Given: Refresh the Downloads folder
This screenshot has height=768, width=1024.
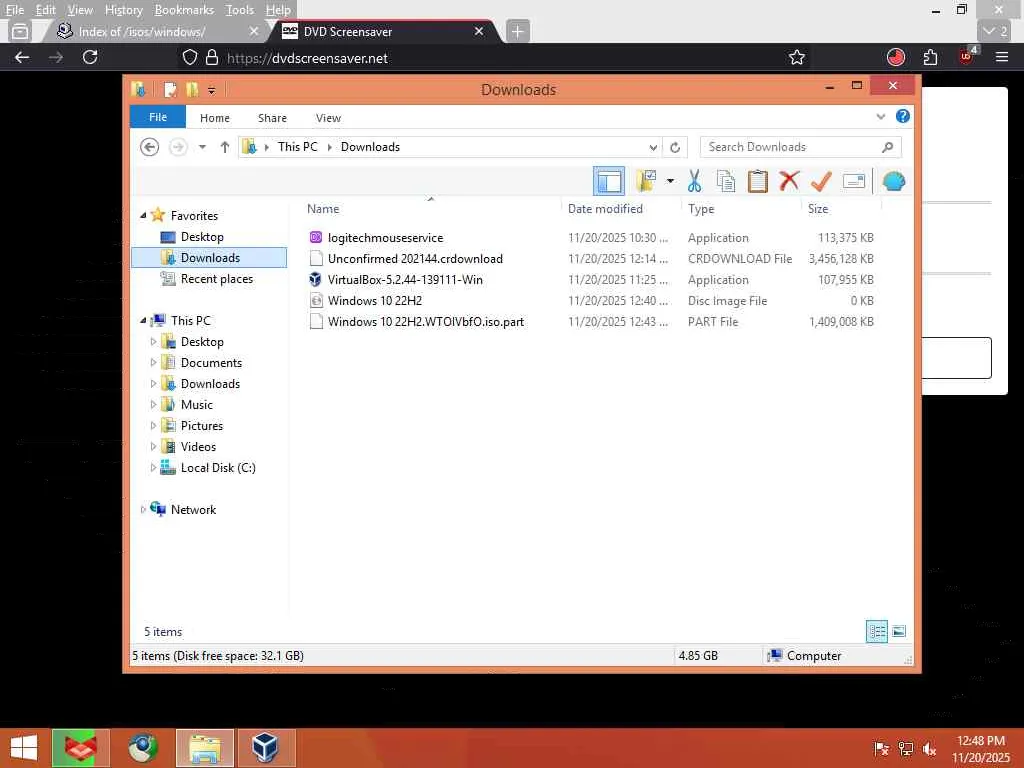Looking at the screenshot, I should [x=675, y=147].
